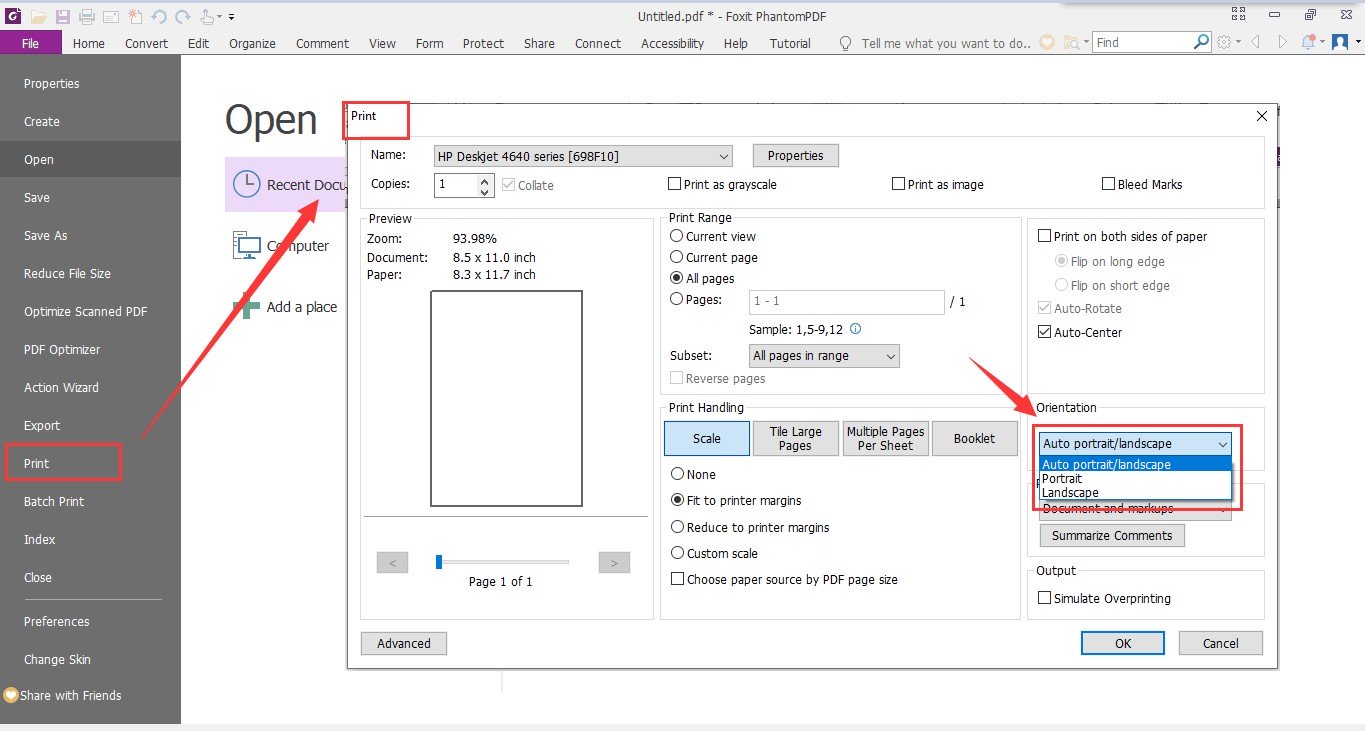The width and height of the screenshot is (1365, 731).
Task: Check the Bleed Marks option
Action: coord(1108,184)
